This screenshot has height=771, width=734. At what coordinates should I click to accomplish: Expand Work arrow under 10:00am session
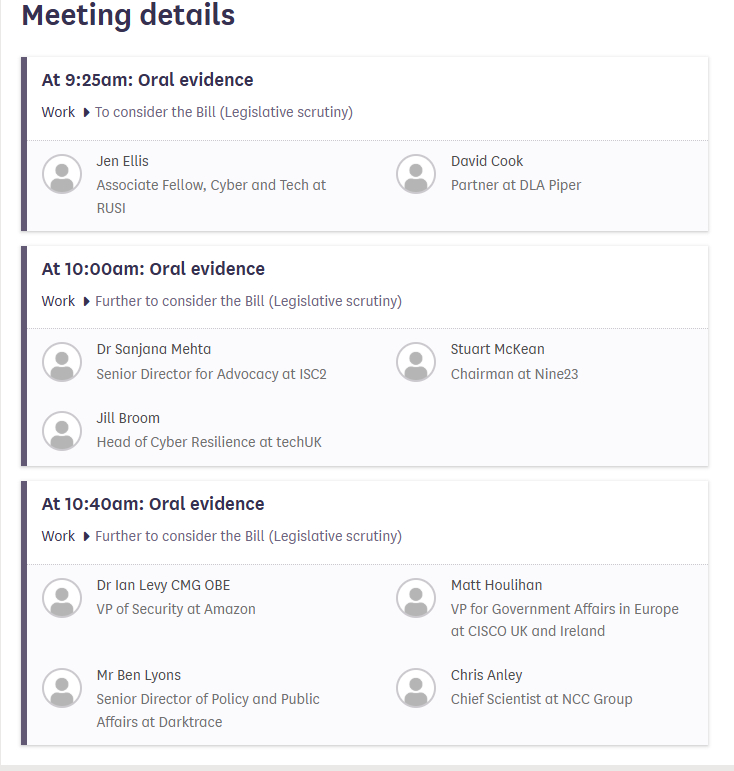click(x=86, y=301)
